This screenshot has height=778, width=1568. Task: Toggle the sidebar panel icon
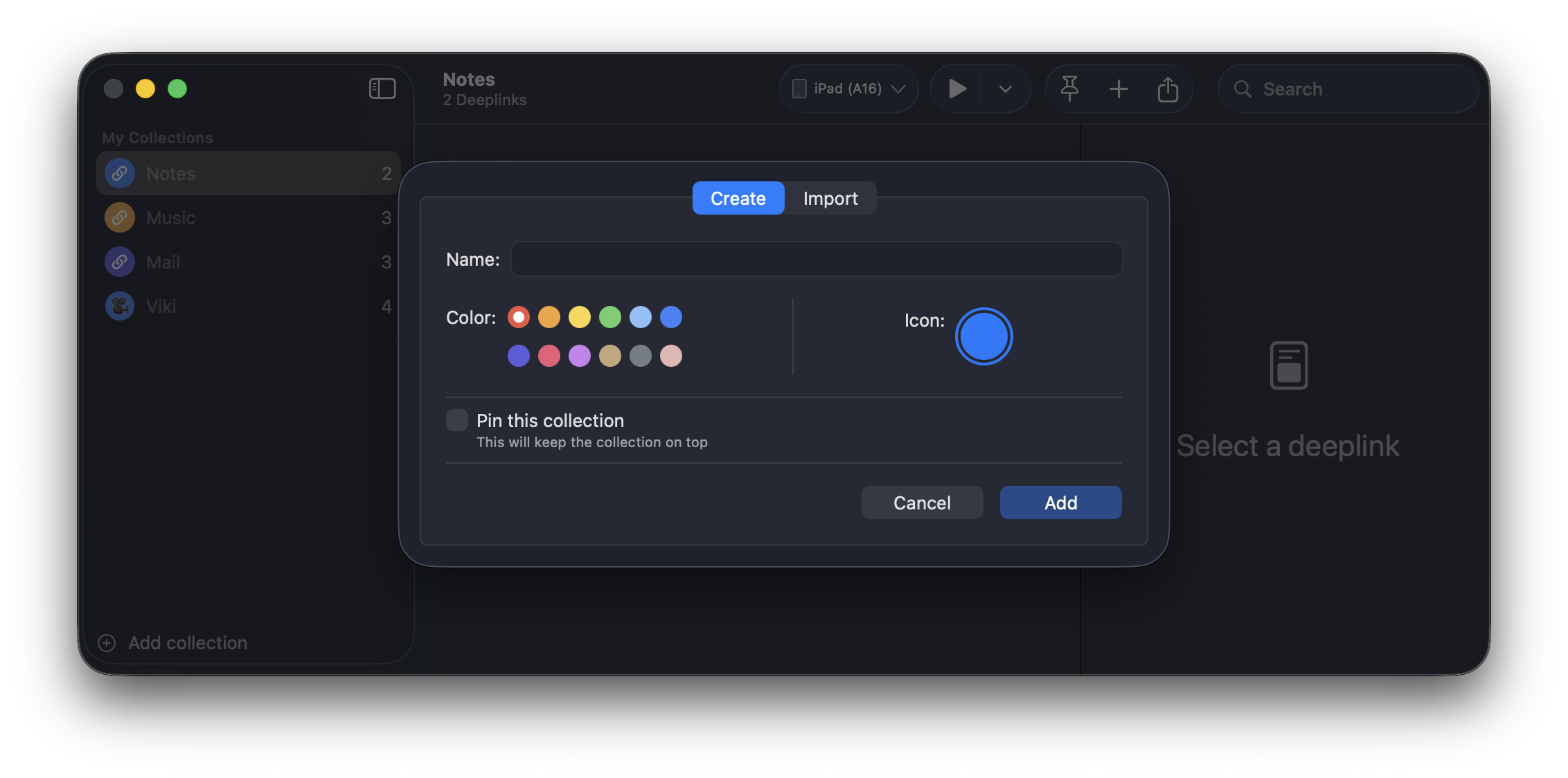(382, 89)
